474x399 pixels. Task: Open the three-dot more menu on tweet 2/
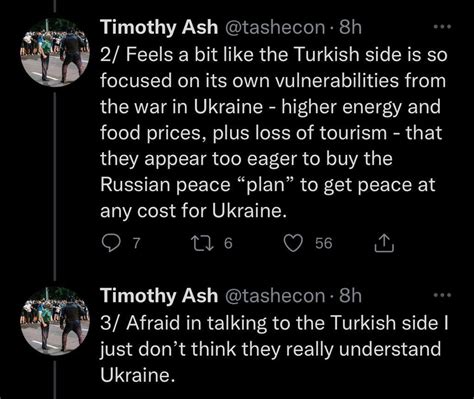(442, 27)
